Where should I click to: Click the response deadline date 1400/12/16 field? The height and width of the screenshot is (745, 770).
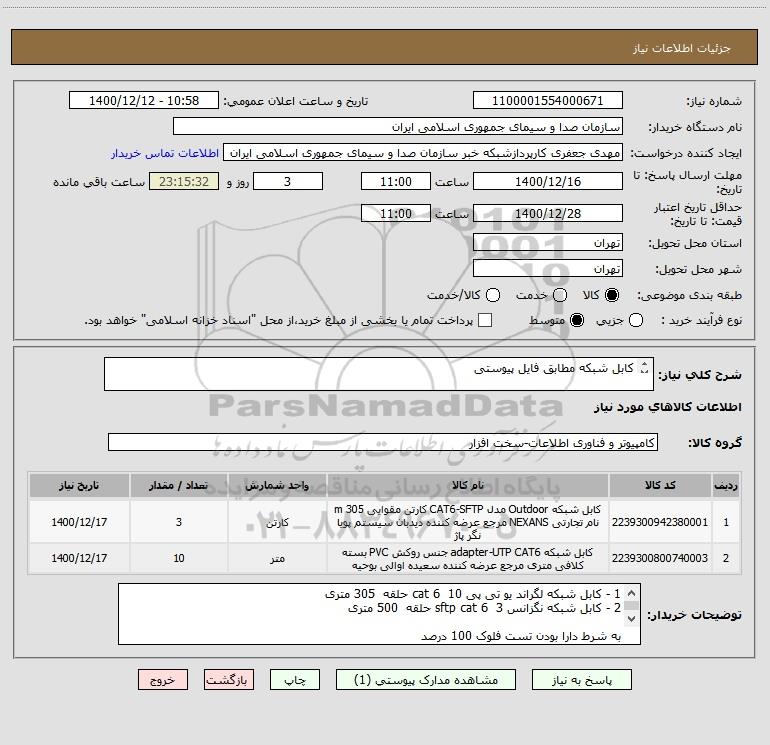(x=548, y=182)
